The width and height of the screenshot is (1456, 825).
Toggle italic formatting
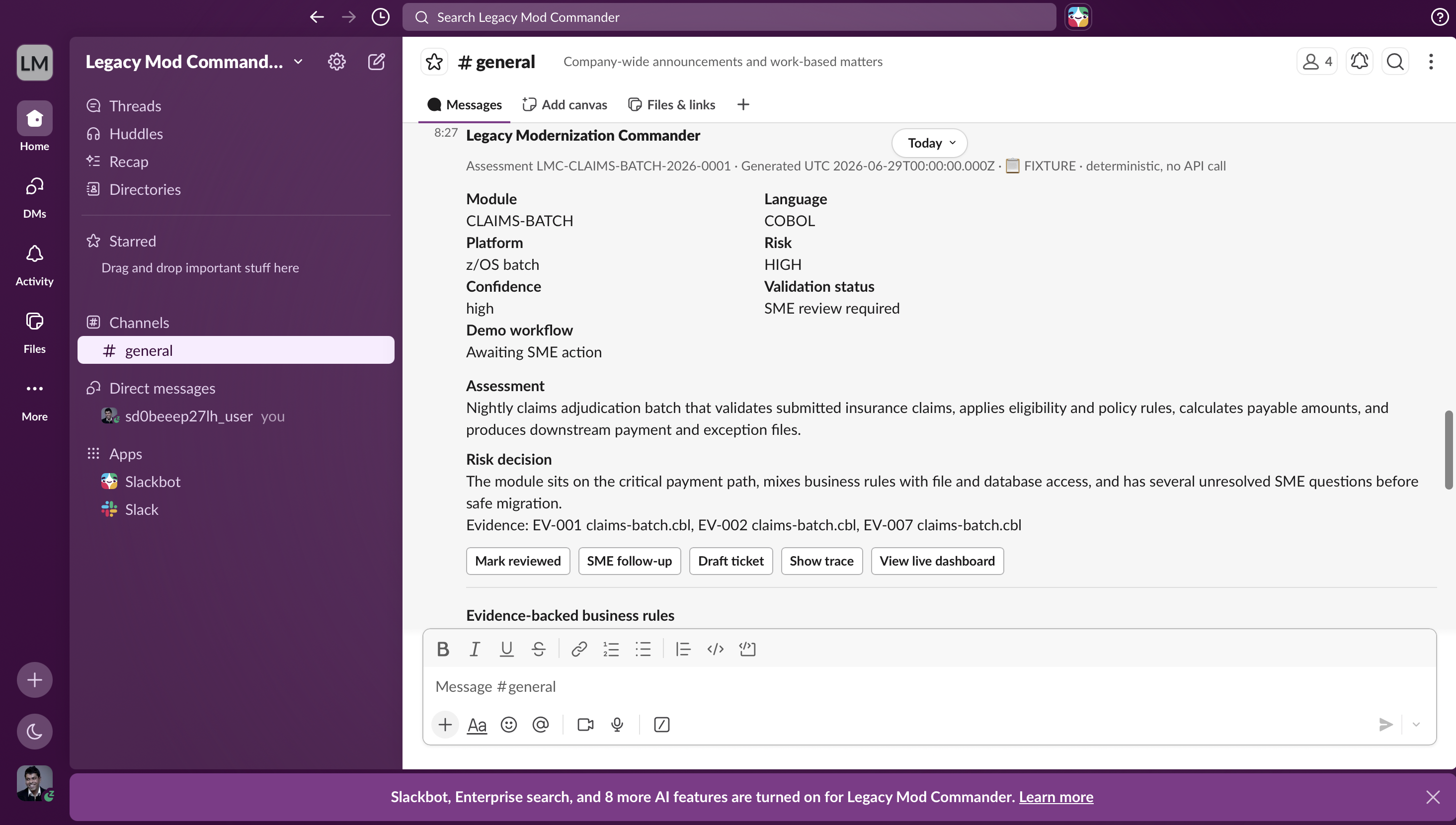click(x=475, y=649)
